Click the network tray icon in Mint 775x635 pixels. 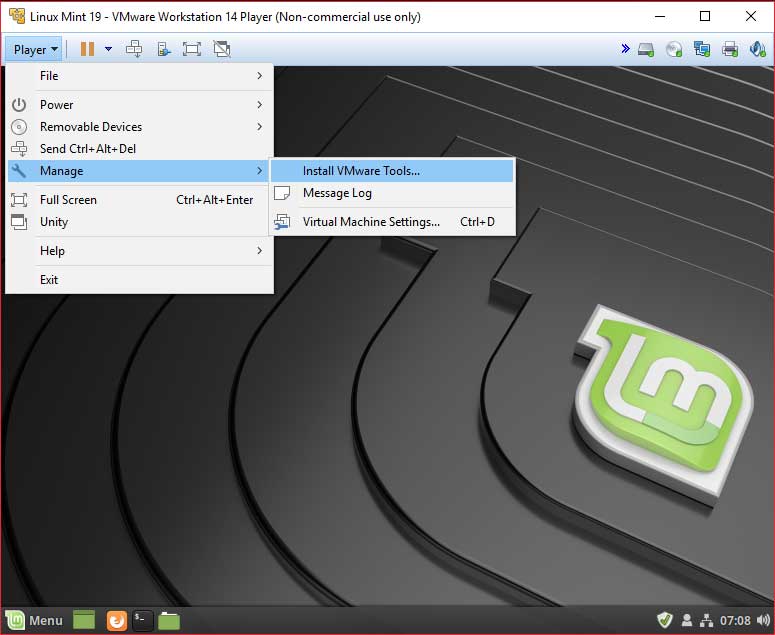707,620
